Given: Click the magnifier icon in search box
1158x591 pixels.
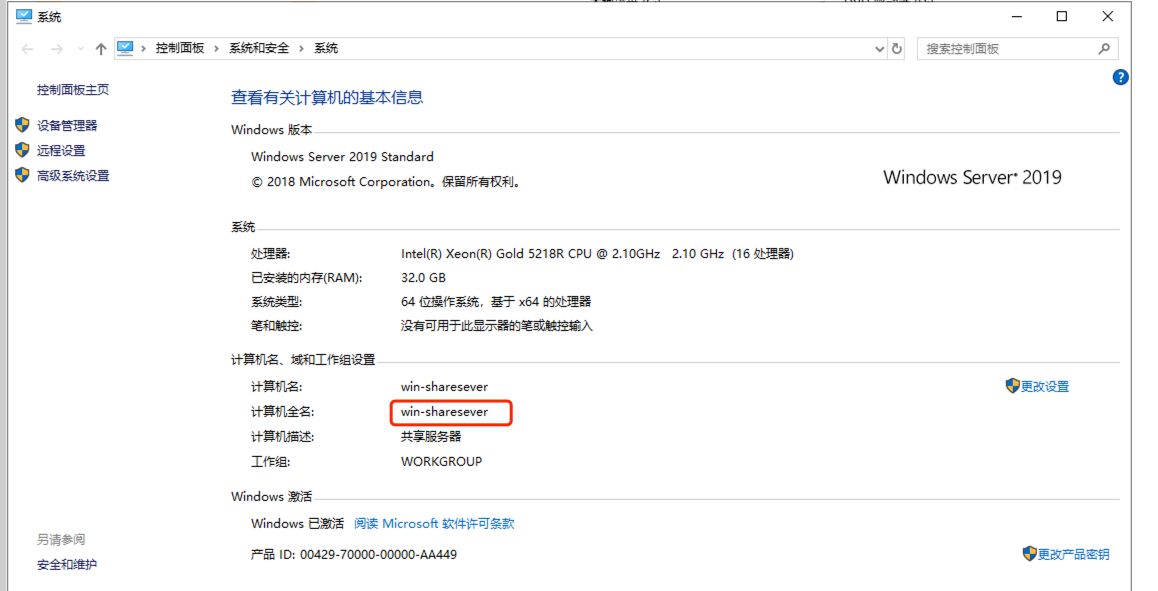Looking at the screenshot, I should (x=1104, y=49).
